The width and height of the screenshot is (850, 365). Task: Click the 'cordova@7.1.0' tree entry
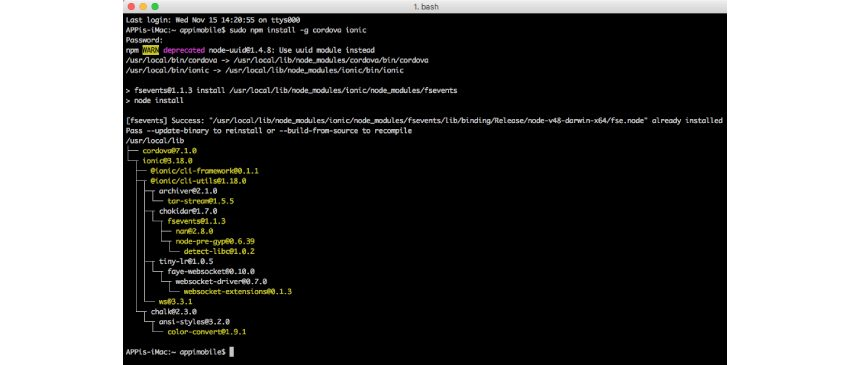tap(170, 151)
